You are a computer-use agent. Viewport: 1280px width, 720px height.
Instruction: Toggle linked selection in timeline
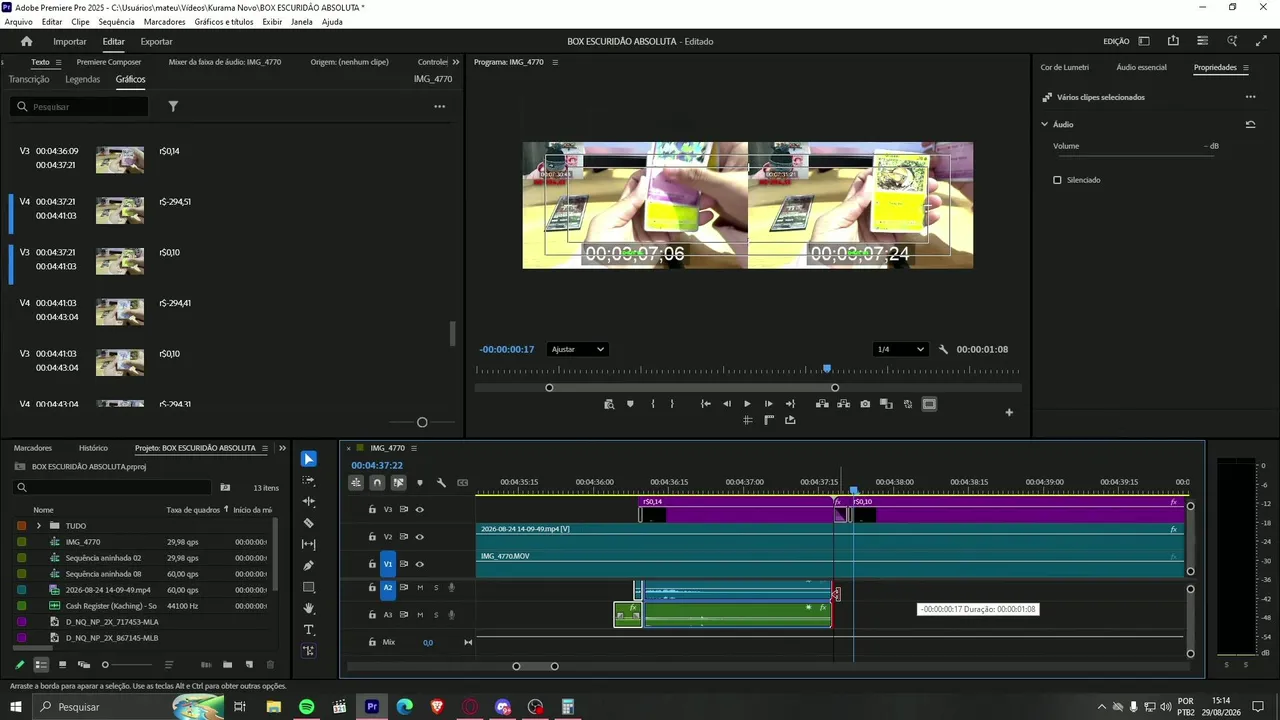(398, 483)
